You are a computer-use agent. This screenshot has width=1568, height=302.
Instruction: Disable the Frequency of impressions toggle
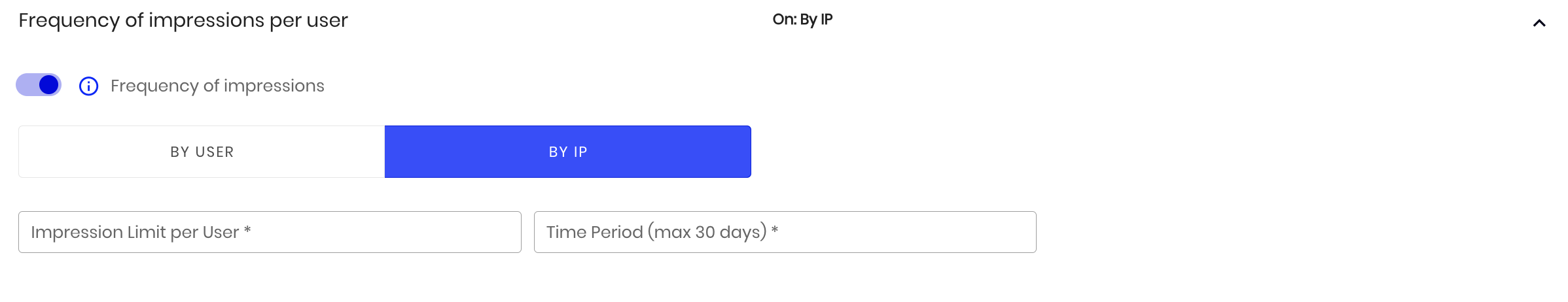pos(39,85)
